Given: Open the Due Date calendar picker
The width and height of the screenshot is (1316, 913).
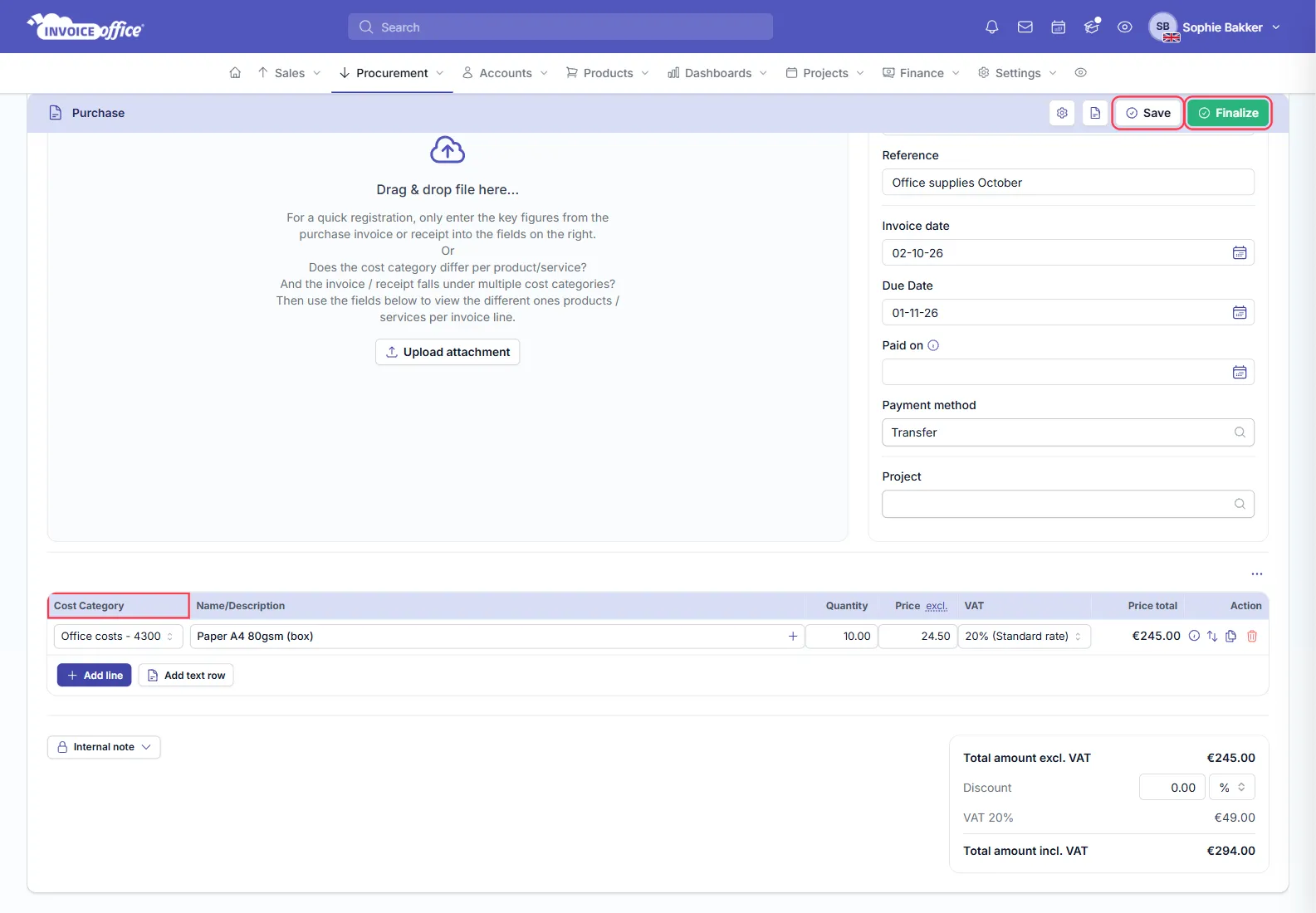Looking at the screenshot, I should pos(1240,313).
